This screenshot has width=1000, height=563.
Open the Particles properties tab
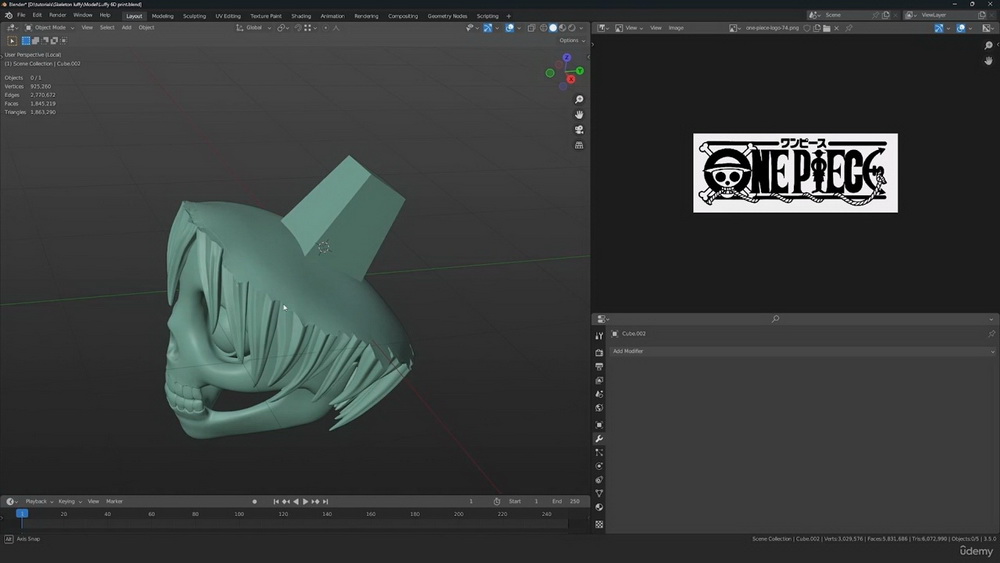599,452
